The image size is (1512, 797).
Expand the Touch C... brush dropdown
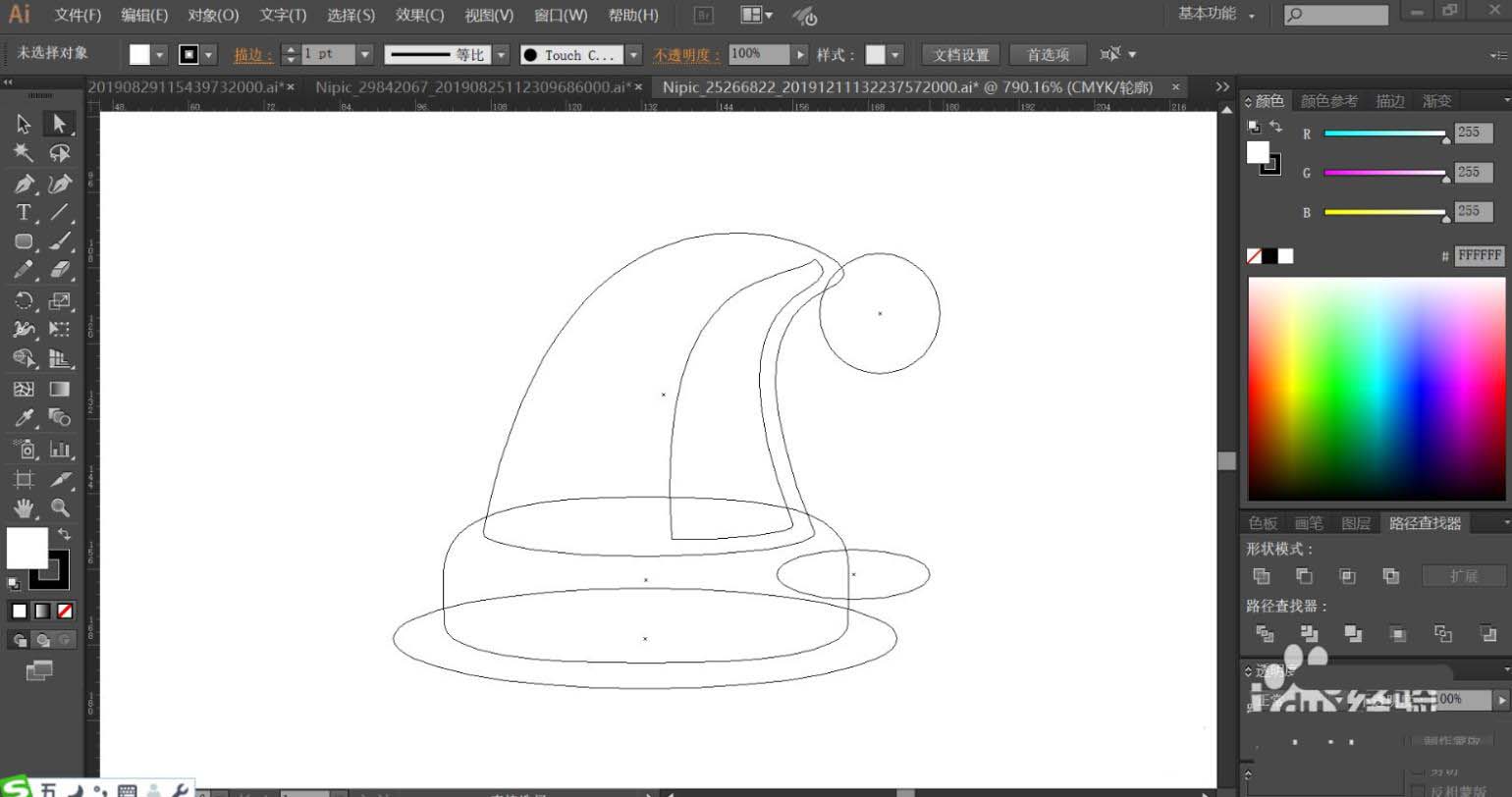pos(633,55)
